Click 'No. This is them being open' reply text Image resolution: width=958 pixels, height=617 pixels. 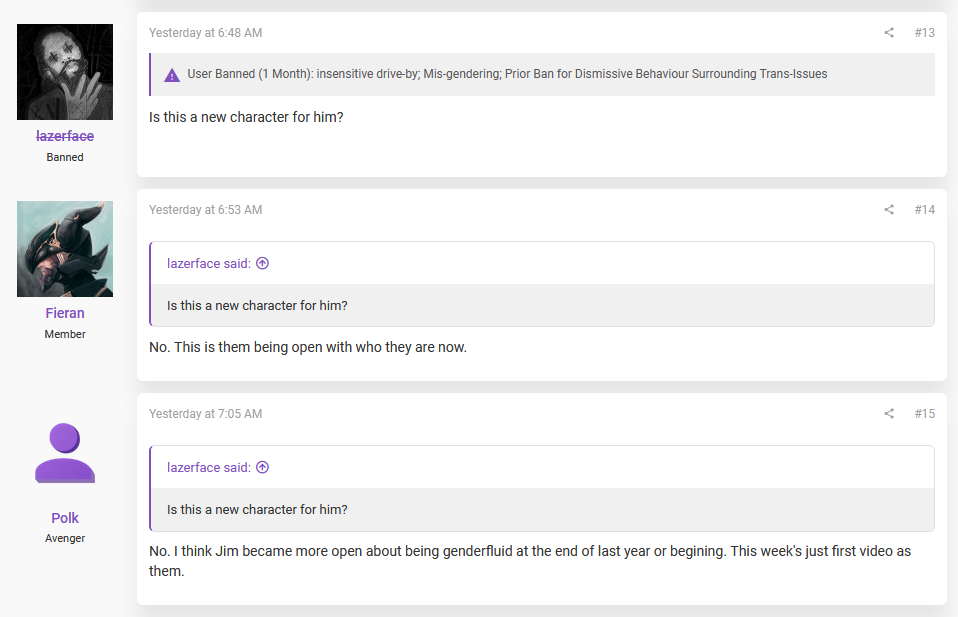tap(308, 347)
